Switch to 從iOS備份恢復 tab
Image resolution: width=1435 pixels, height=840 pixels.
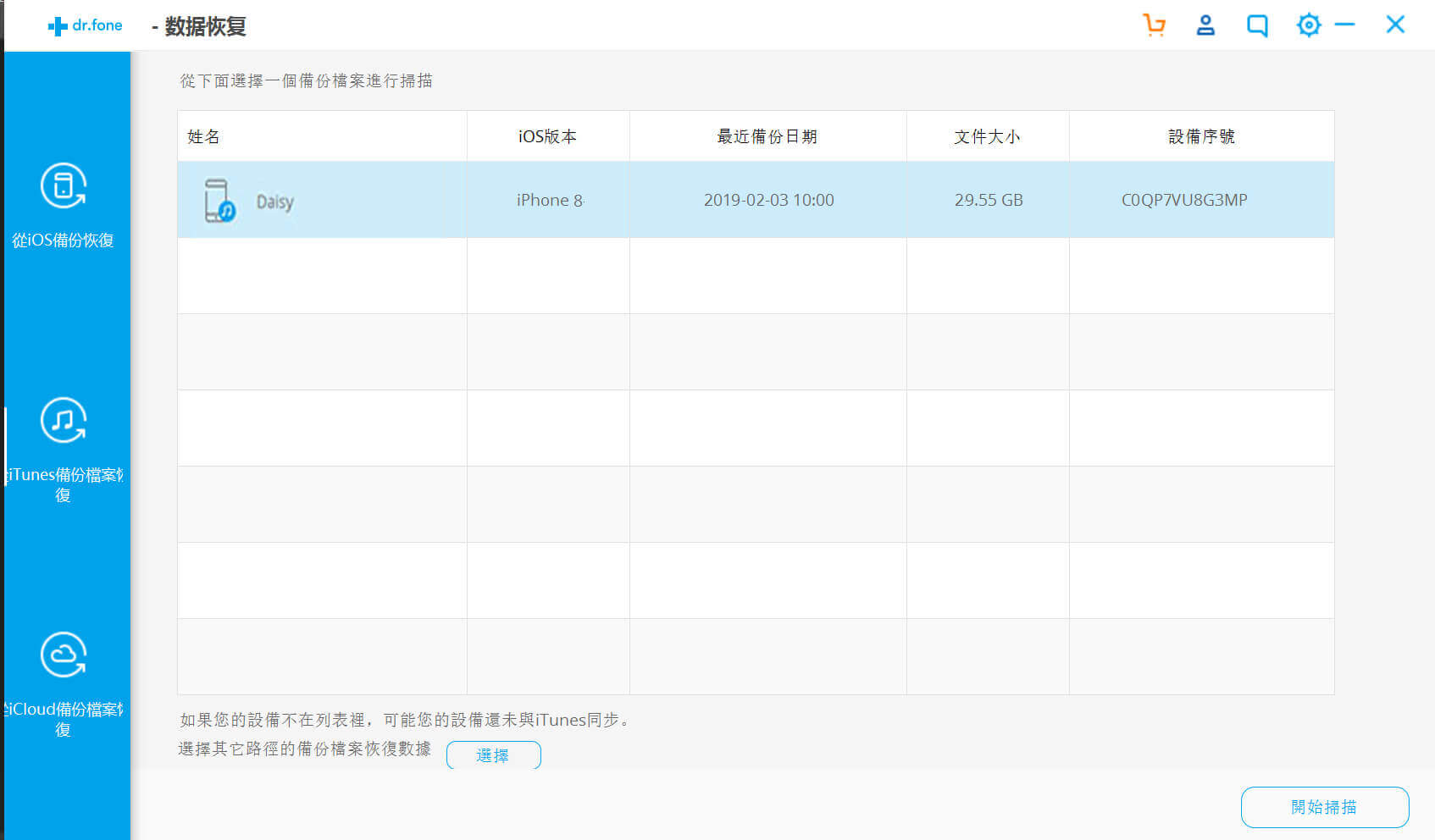point(64,240)
